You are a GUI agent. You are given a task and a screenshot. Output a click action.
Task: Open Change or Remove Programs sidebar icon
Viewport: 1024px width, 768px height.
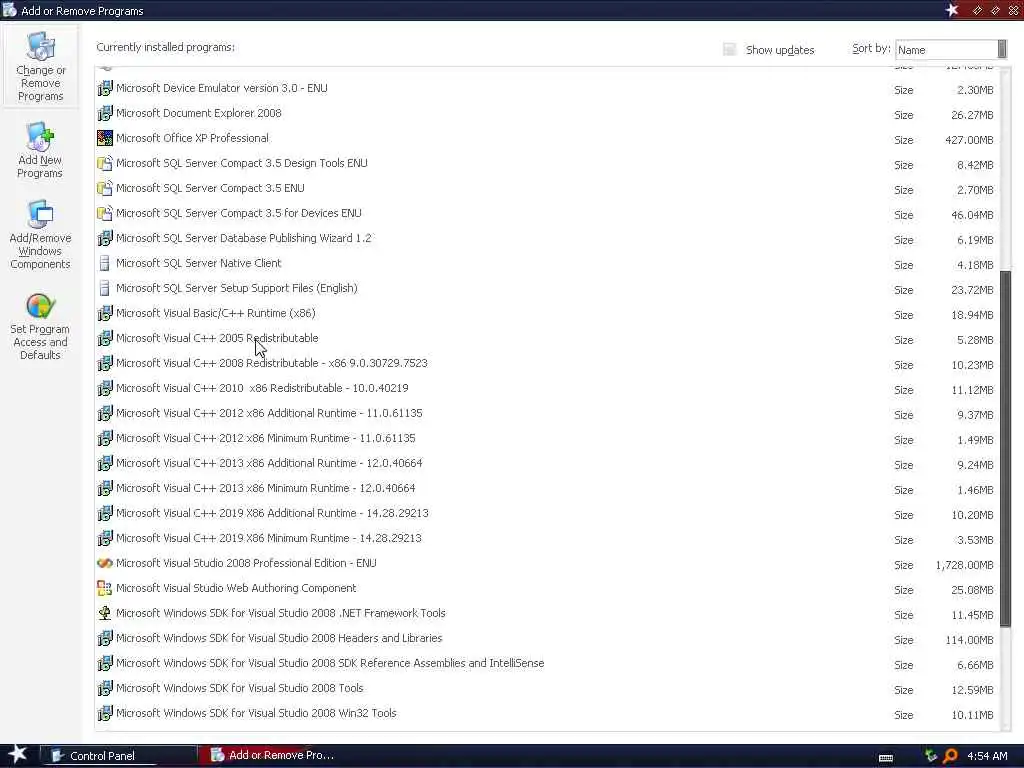(x=40, y=65)
